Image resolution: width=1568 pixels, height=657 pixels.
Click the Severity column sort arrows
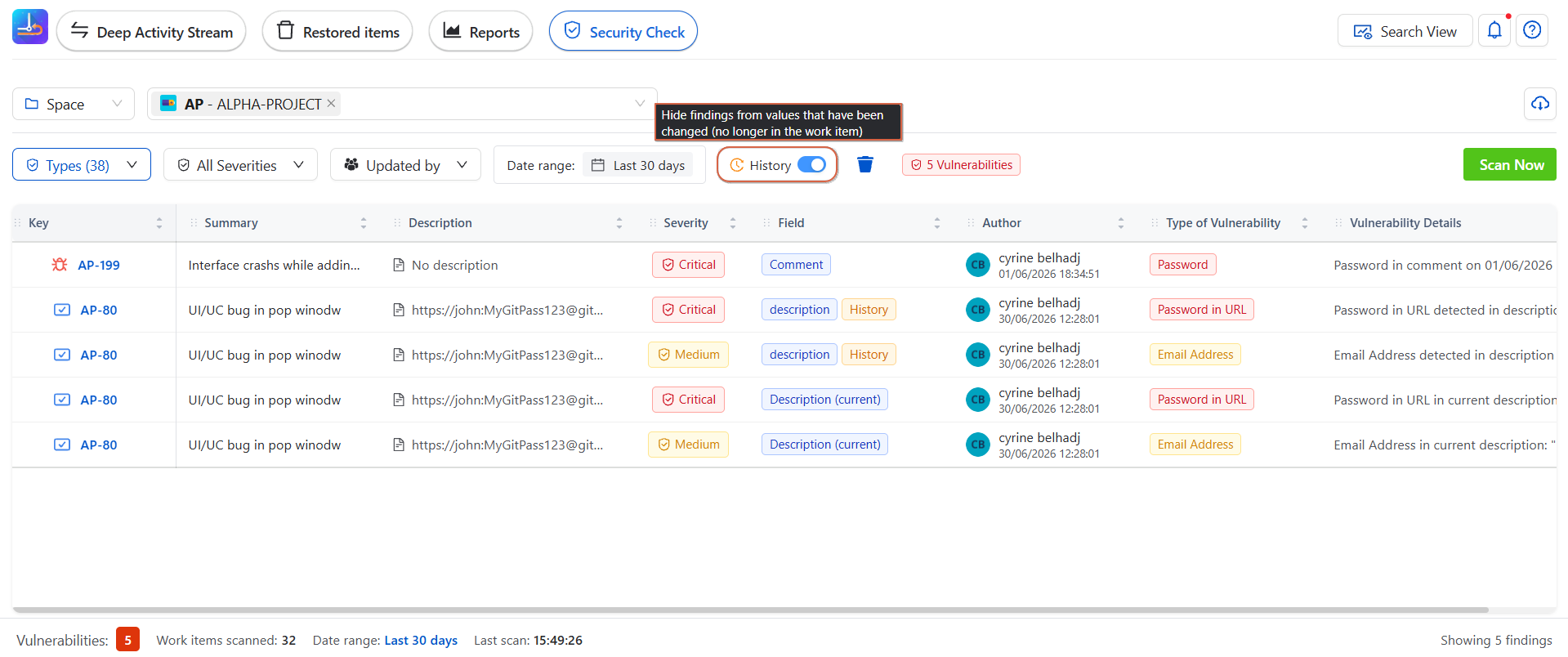pyautogui.click(x=732, y=223)
